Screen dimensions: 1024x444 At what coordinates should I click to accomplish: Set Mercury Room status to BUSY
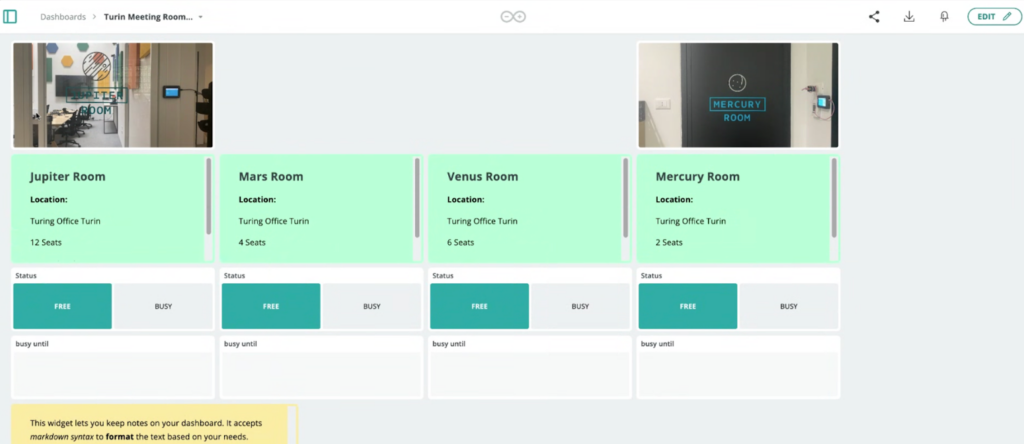pyautogui.click(x=788, y=306)
